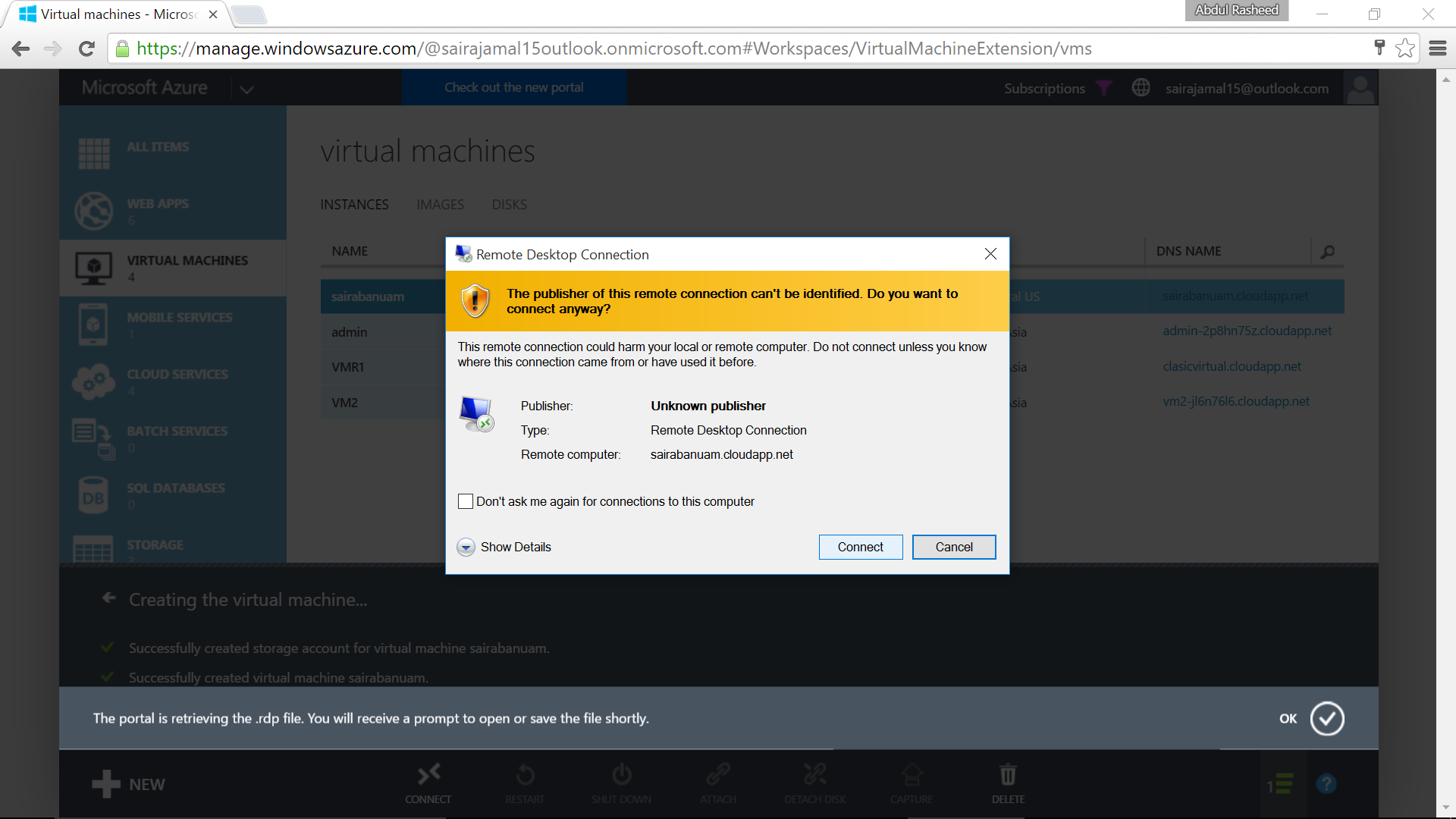Open sairabanuam.cloudapp.net DNS link
1456x819 pixels.
tap(1235, 296)
